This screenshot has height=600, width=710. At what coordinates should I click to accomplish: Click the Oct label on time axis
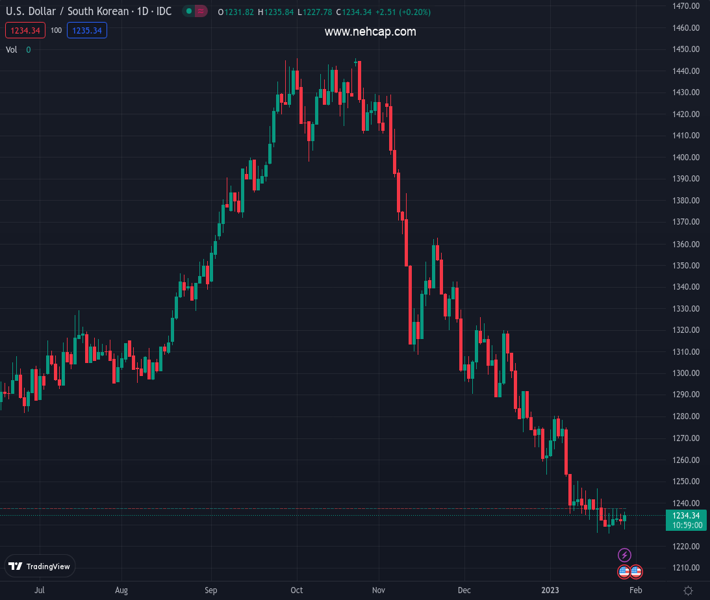pyautogui.click(x=297, y=591)
